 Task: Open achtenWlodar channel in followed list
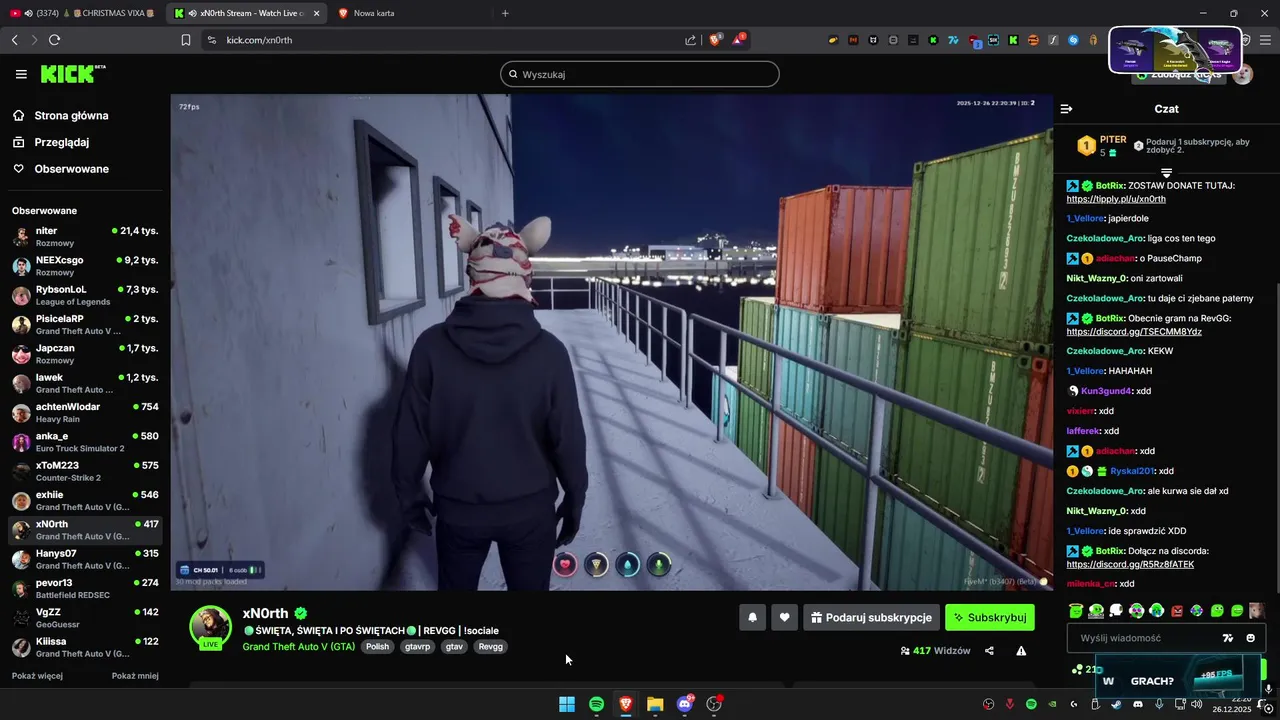point(85,413)
